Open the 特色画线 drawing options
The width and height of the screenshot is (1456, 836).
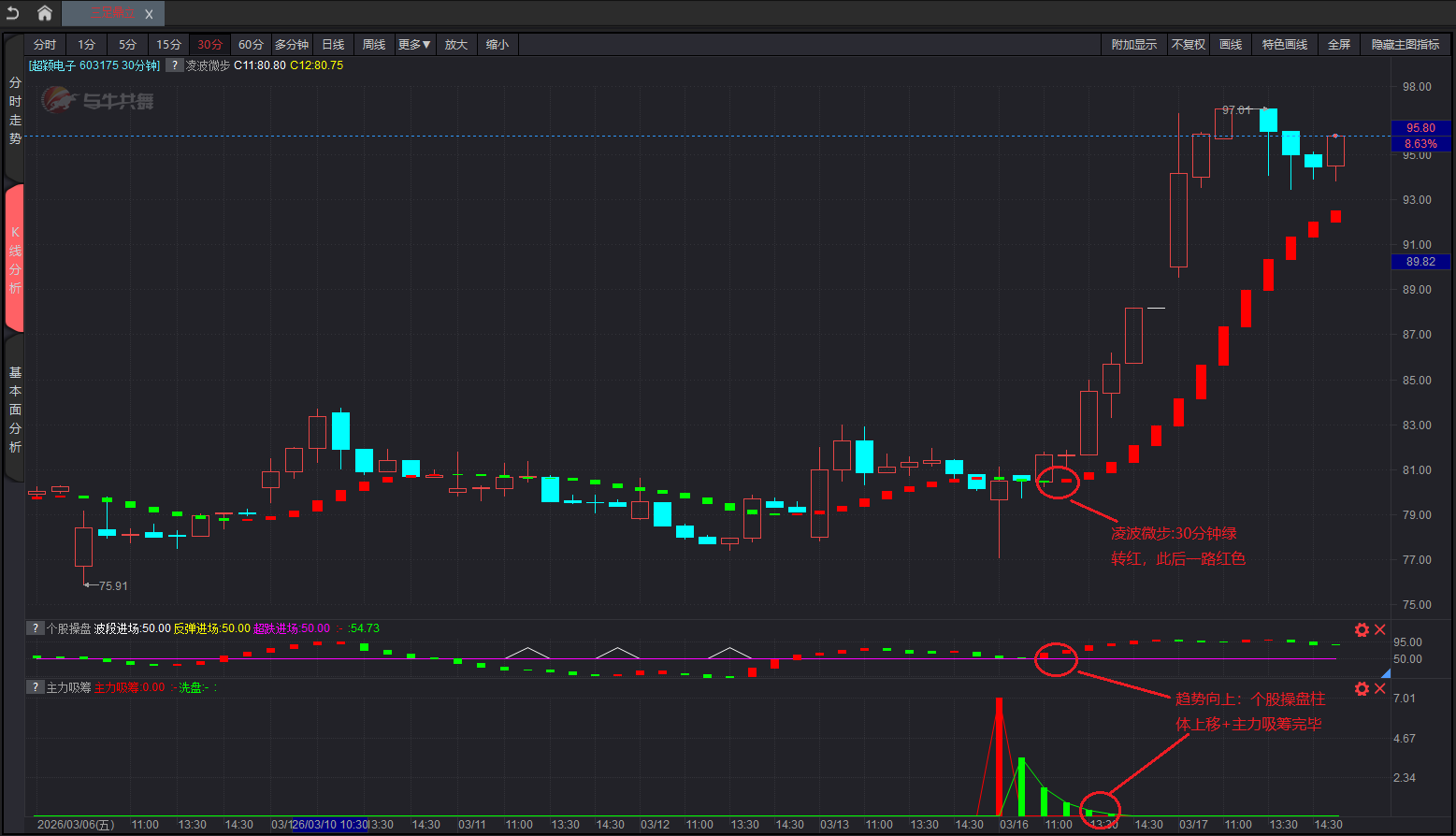(x=1284, y=45)
